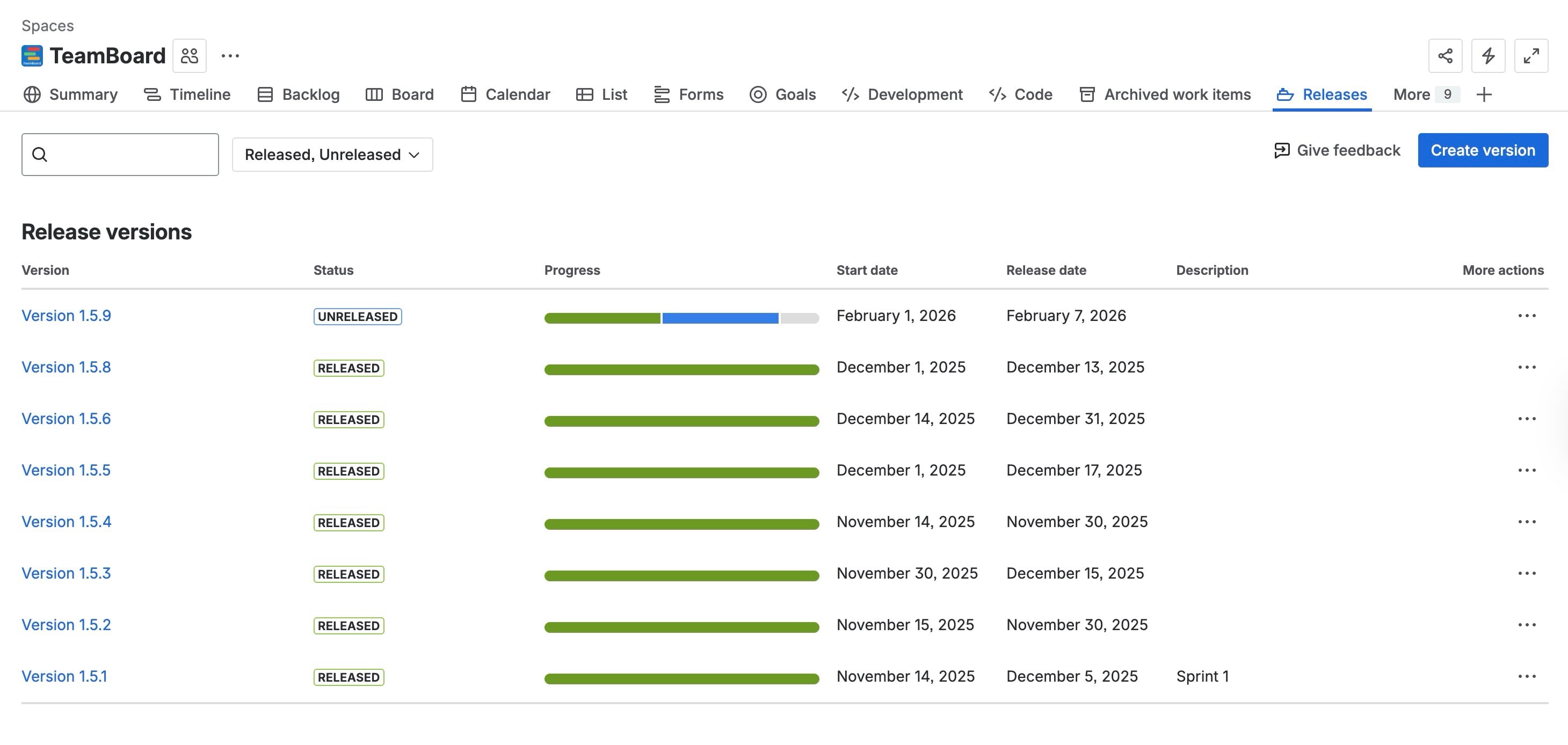Switch to the Timeline tab
The height and width of the screenshot is (745, 1568).
(187, 94)
